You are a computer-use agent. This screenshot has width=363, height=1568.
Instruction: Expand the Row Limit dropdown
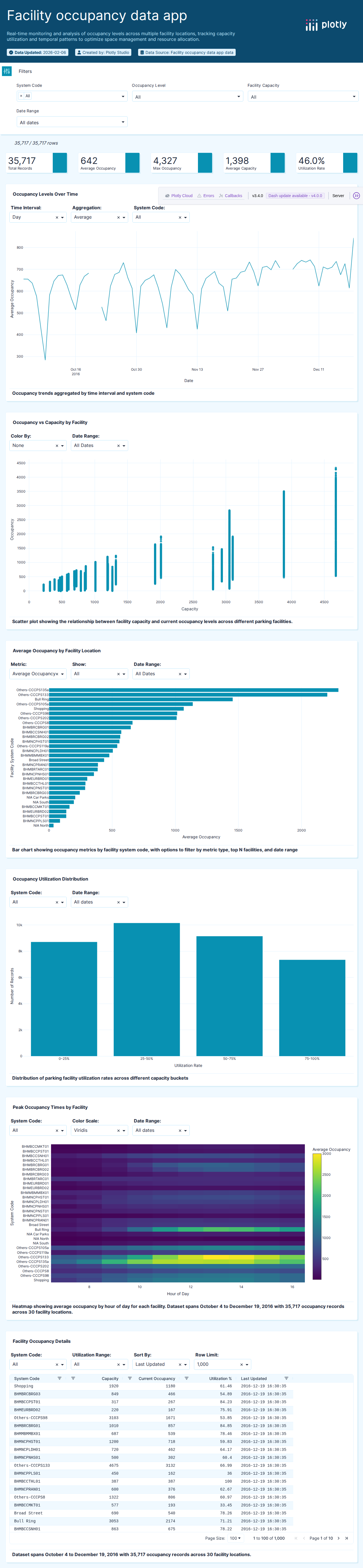(247, 1364)
